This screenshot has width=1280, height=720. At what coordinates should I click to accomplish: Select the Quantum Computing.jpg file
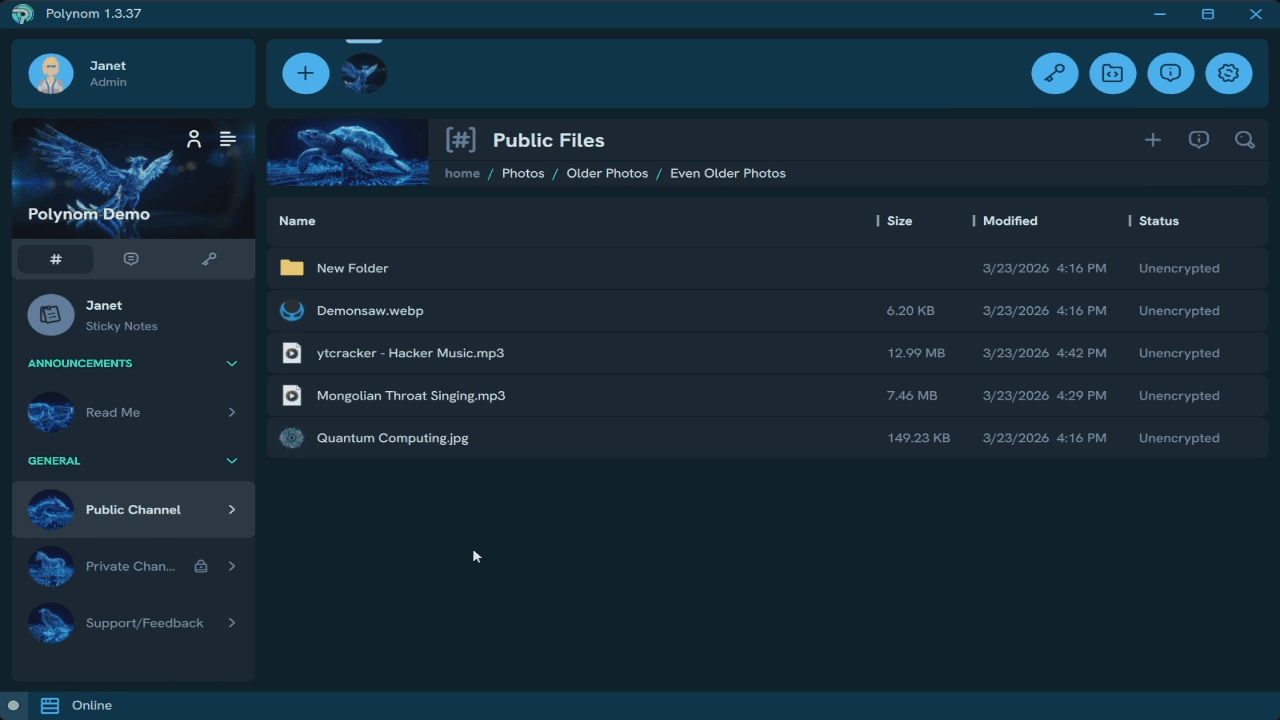(392, 438)
